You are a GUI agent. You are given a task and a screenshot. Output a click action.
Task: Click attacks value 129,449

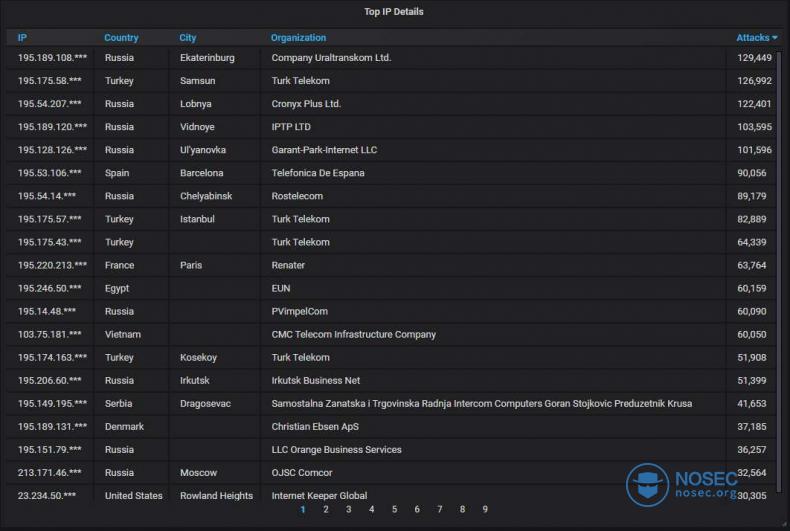pyautogui.click(x=754, y=58)
